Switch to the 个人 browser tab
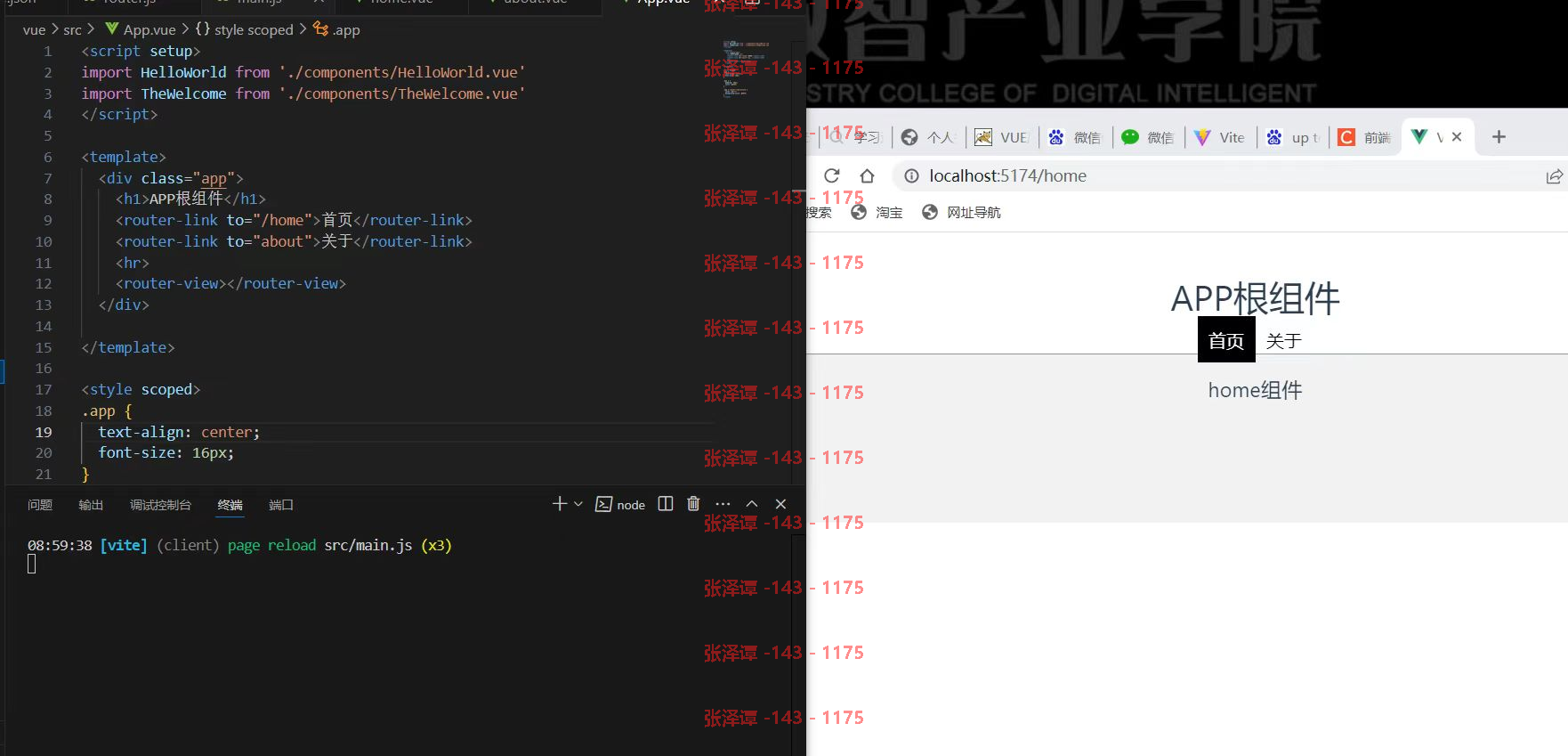 (x=928, y=137)
